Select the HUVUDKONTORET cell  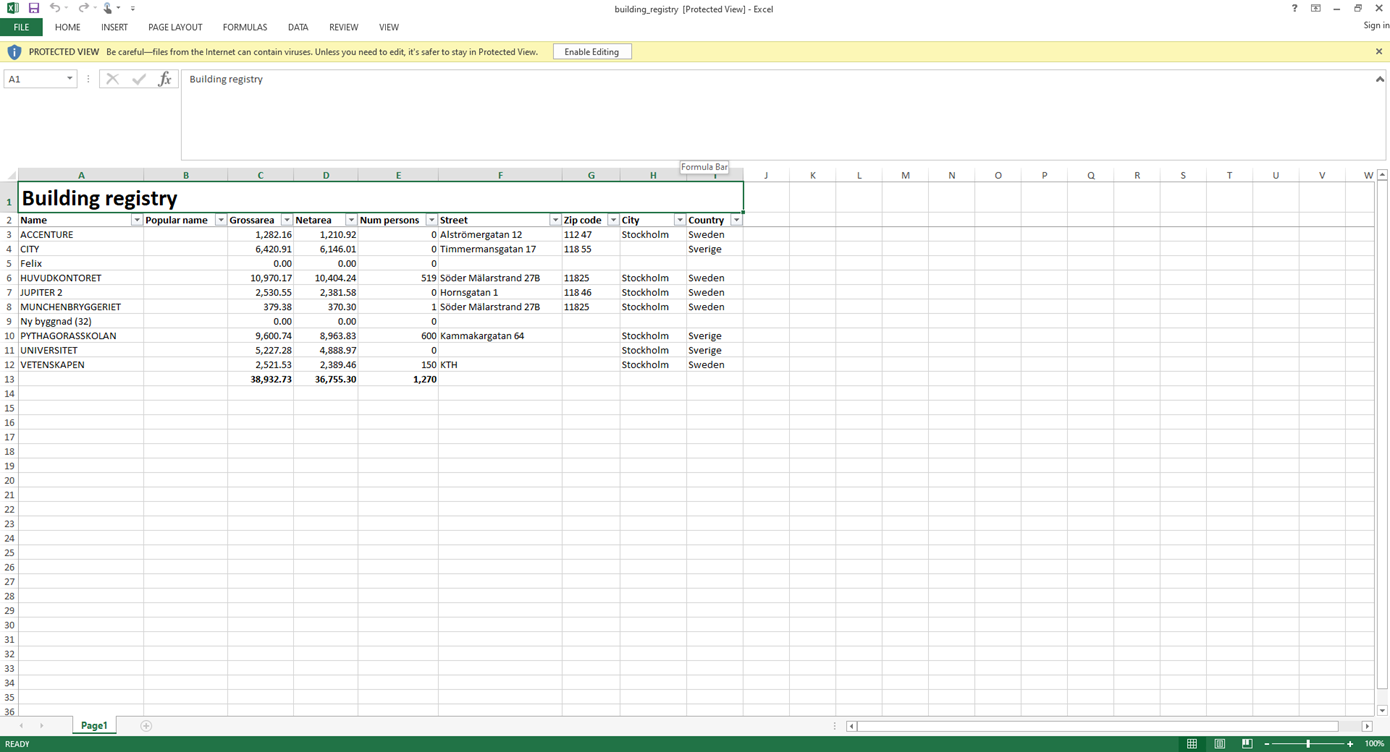pos(81,278)
